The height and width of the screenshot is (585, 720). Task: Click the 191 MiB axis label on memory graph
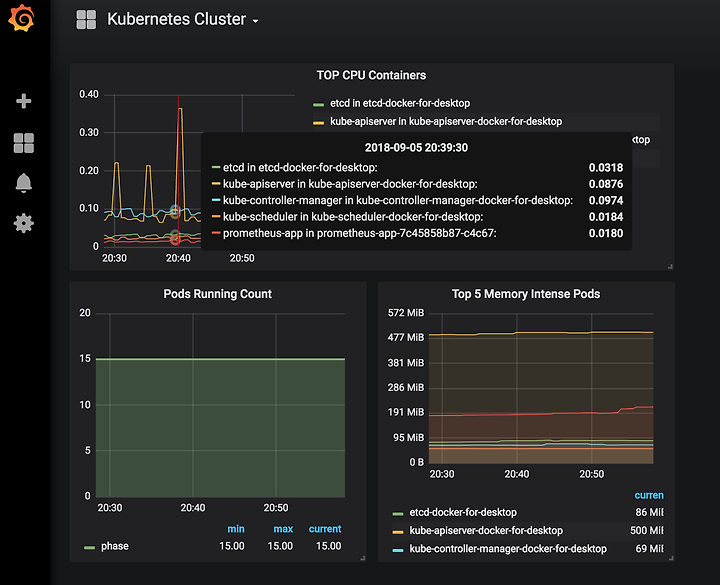coord(406,412)
